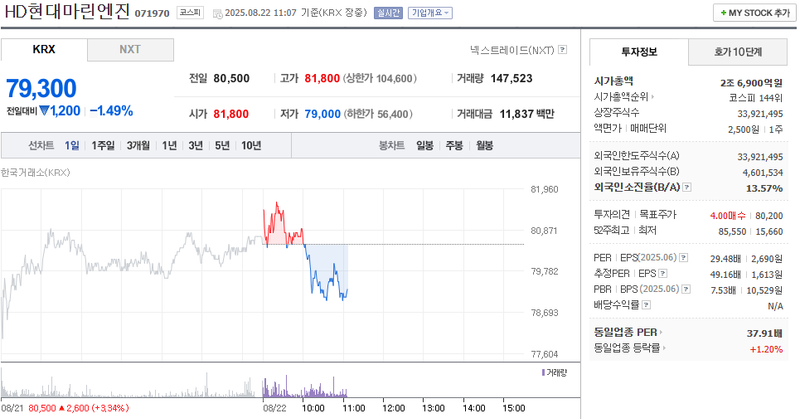Select the 3개월 line chart period
800x419 pixels.
[x=138, y=145]
